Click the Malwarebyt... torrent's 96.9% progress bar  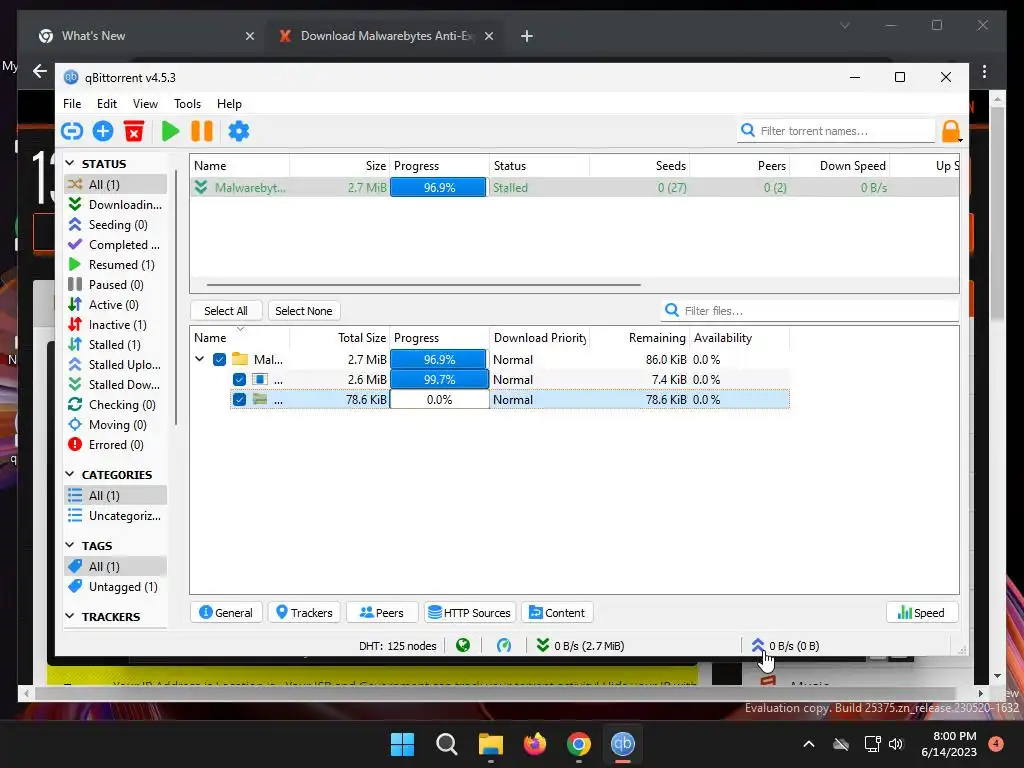439,187
